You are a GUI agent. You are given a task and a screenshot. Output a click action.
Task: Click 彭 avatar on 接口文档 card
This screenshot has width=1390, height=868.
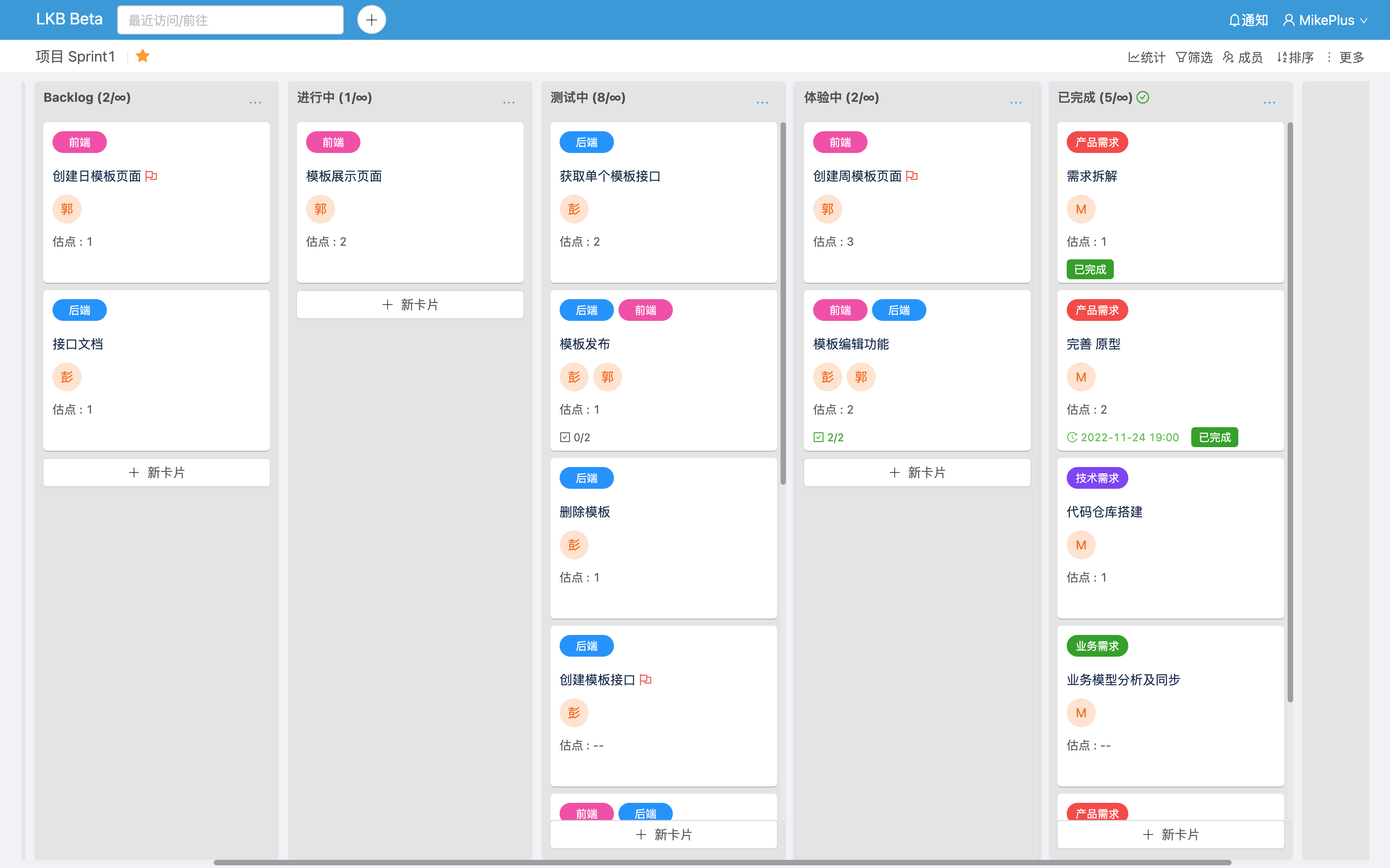pyautogui.click(x=67, y=377)
